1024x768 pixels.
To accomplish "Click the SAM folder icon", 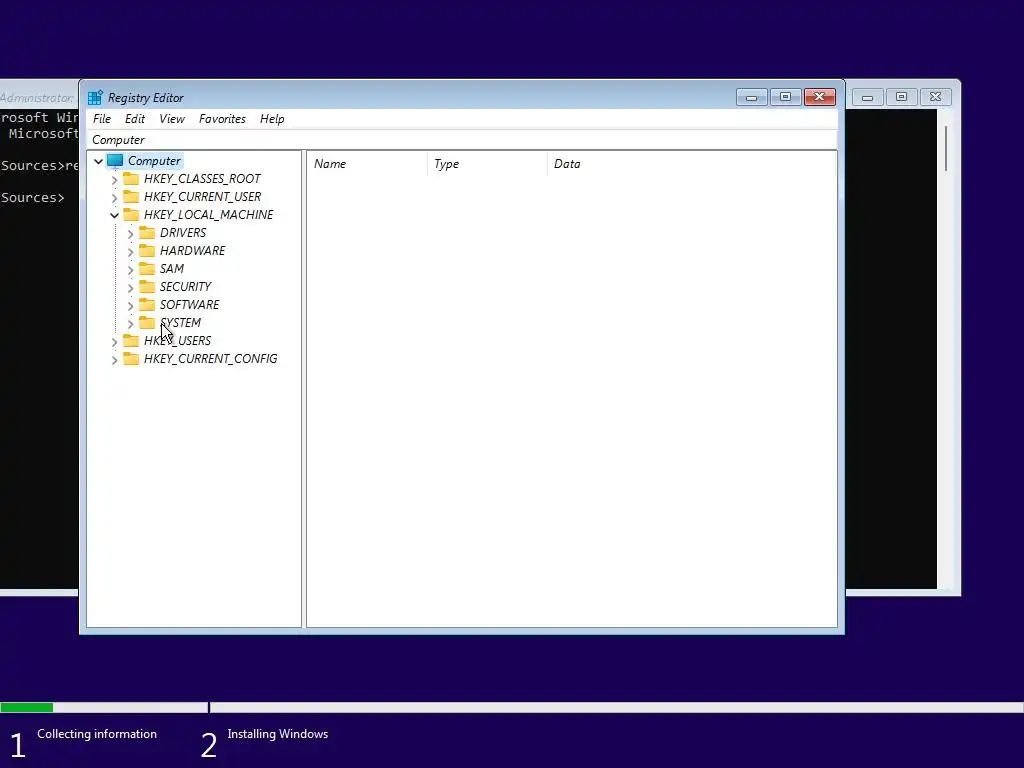I will coord(147,268).
